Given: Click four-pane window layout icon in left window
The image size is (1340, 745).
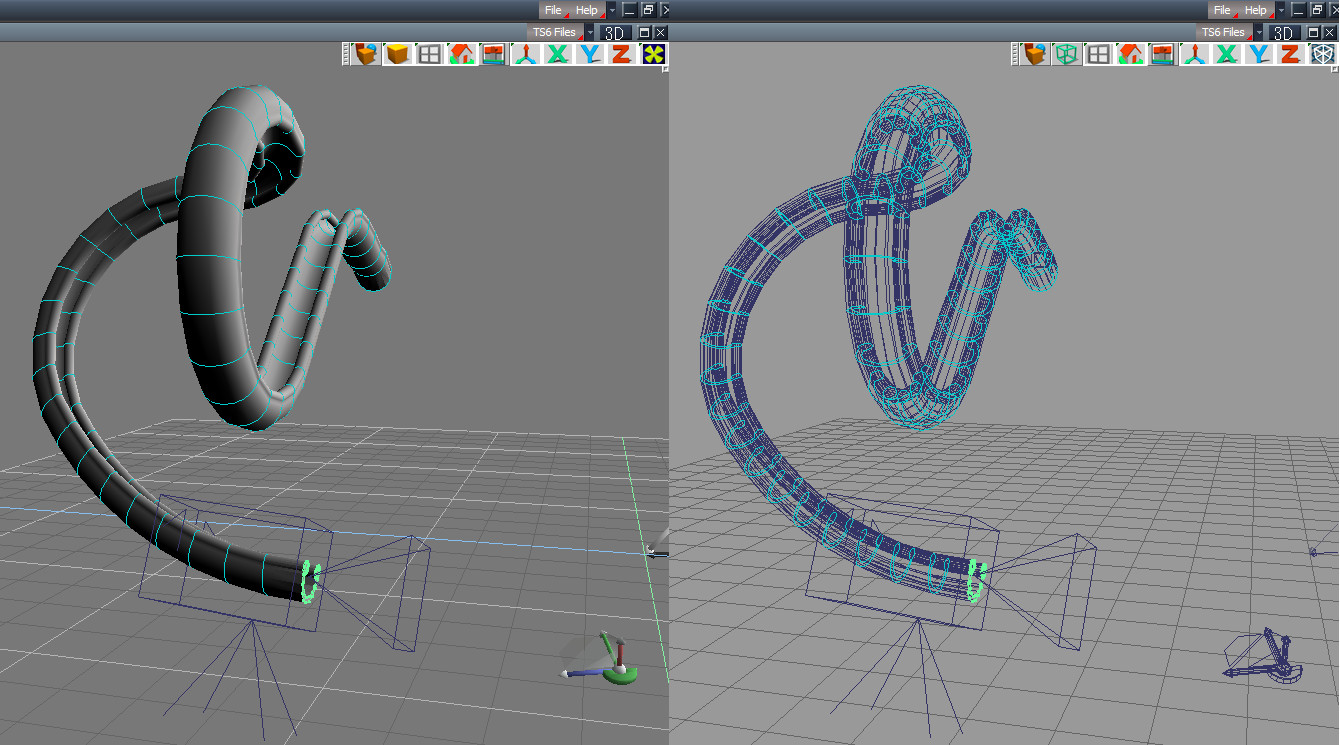Looking at the screenshot, I should [430, 54].
